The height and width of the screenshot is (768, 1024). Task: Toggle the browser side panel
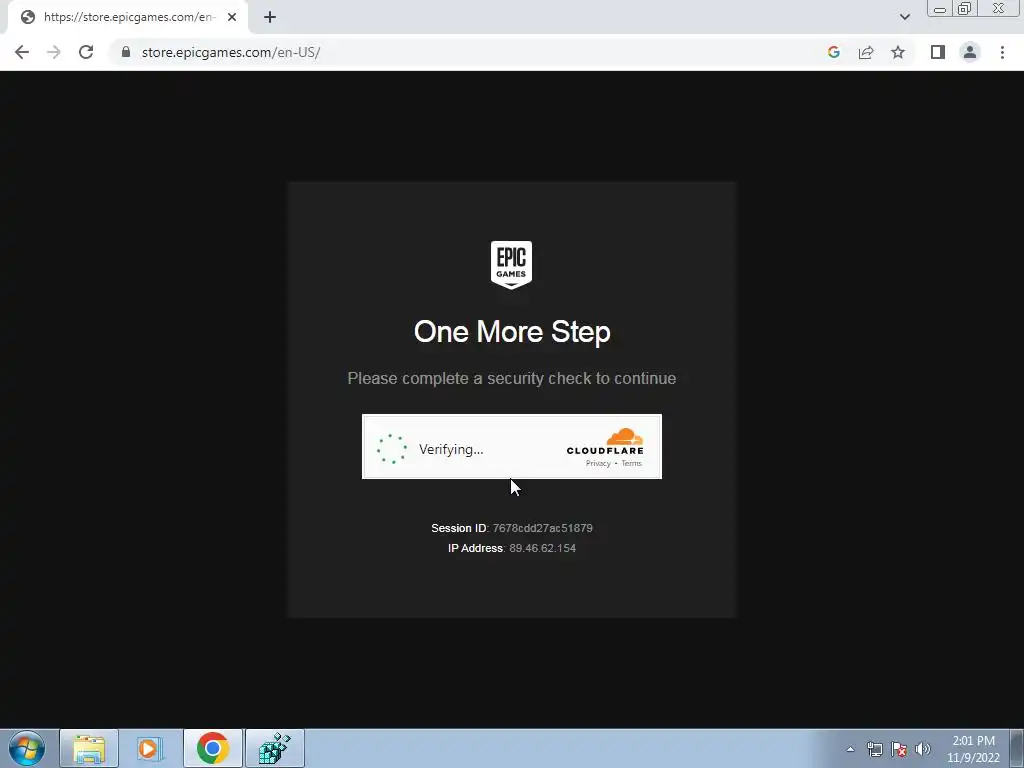938,52
